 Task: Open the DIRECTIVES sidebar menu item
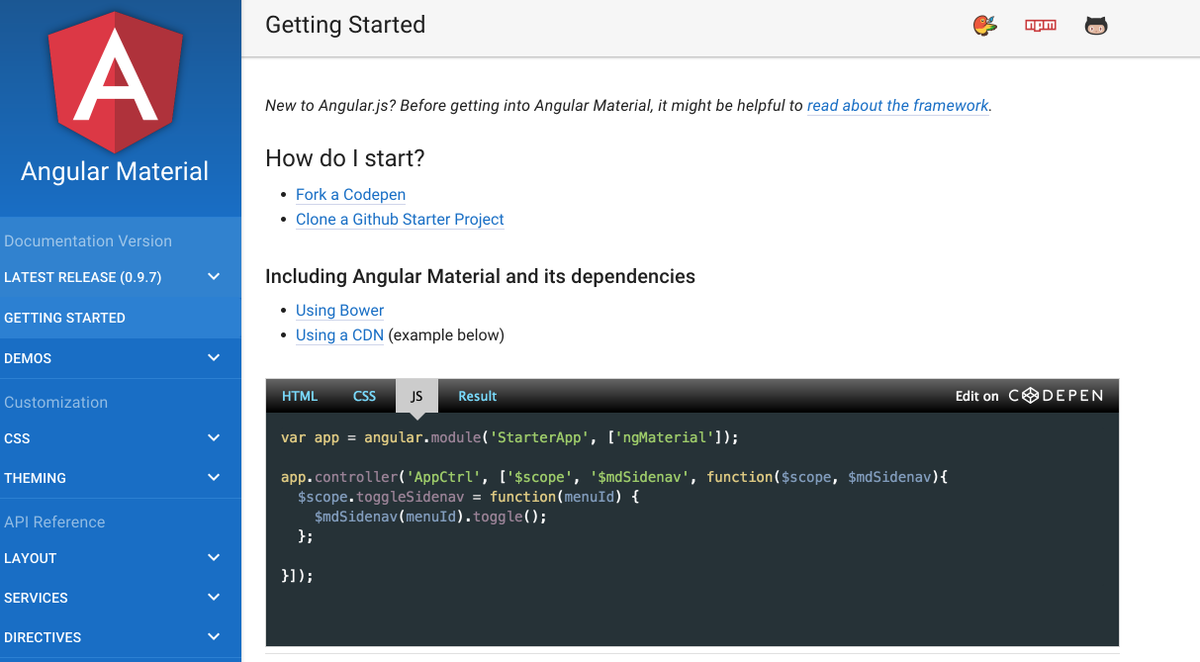120,637
